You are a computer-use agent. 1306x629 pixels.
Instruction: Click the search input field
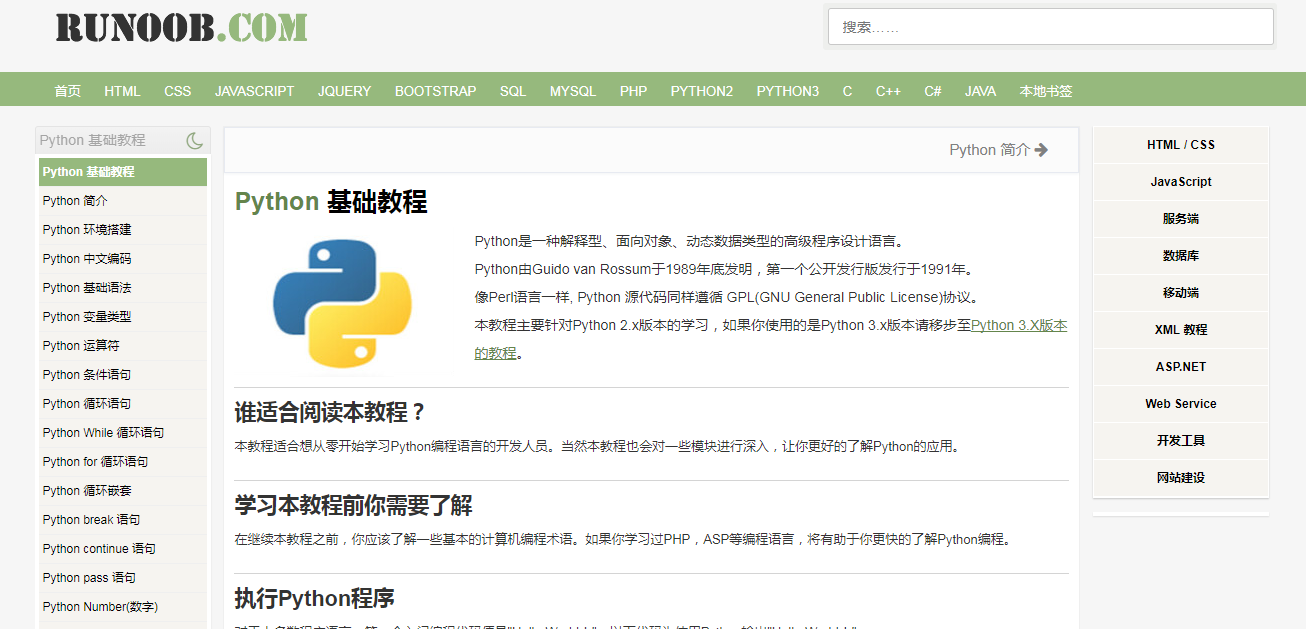pyautogui.click(x=1050, y=27)
